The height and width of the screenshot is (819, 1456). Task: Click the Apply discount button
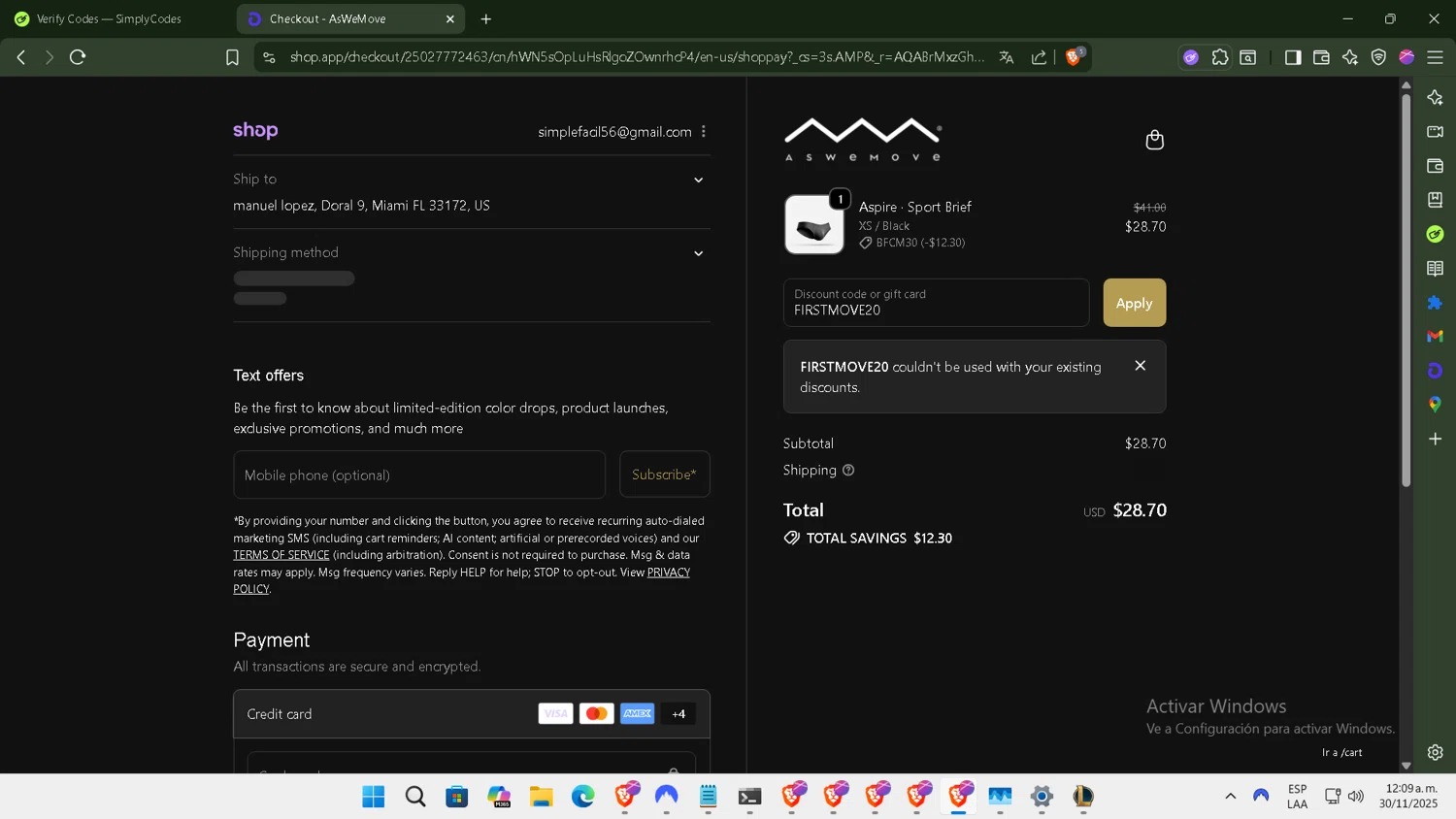(x=1134, y=303)
